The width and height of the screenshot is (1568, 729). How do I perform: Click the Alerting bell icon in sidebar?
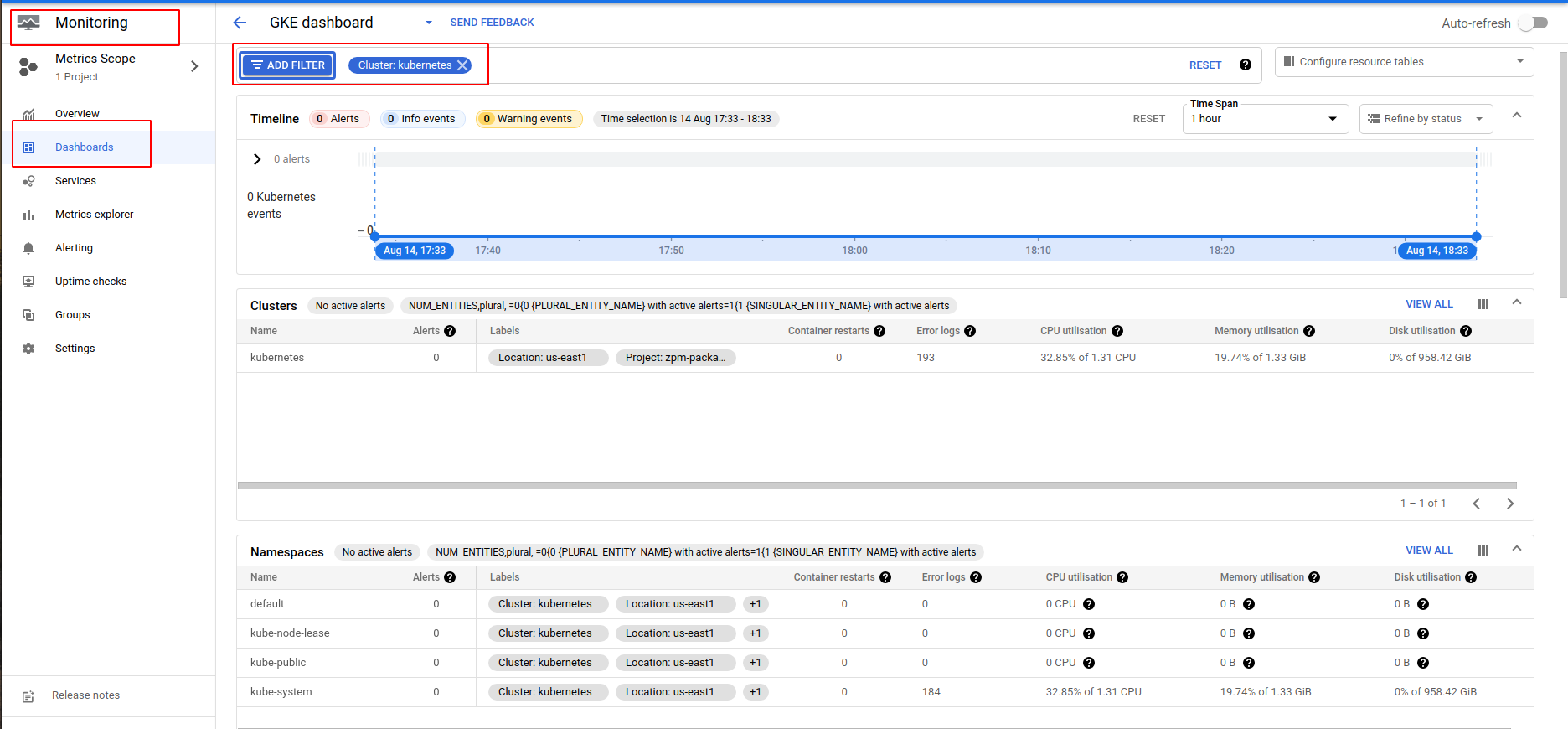tap(28, 248)
